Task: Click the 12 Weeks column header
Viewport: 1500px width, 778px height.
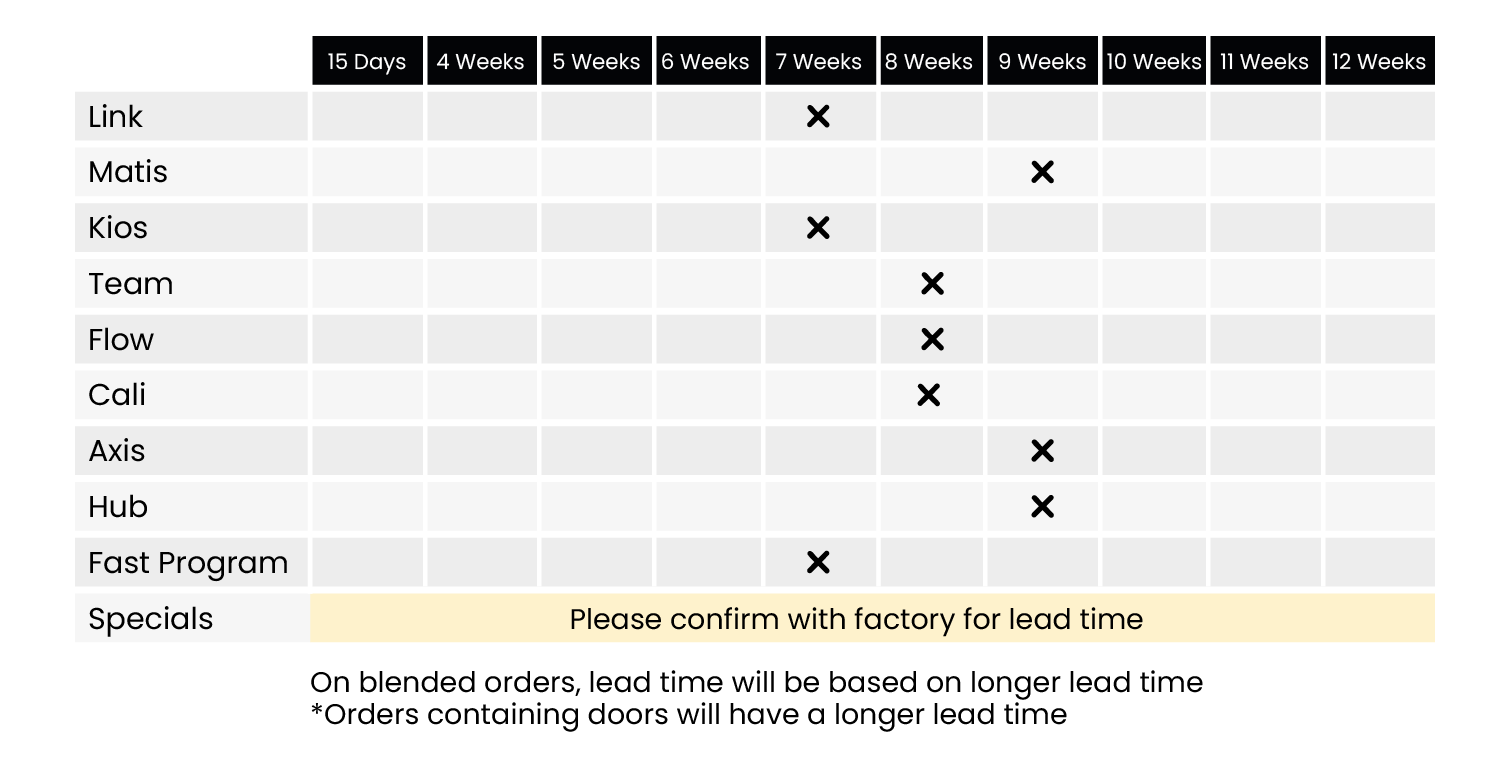Action: [x=1379, y=62]
